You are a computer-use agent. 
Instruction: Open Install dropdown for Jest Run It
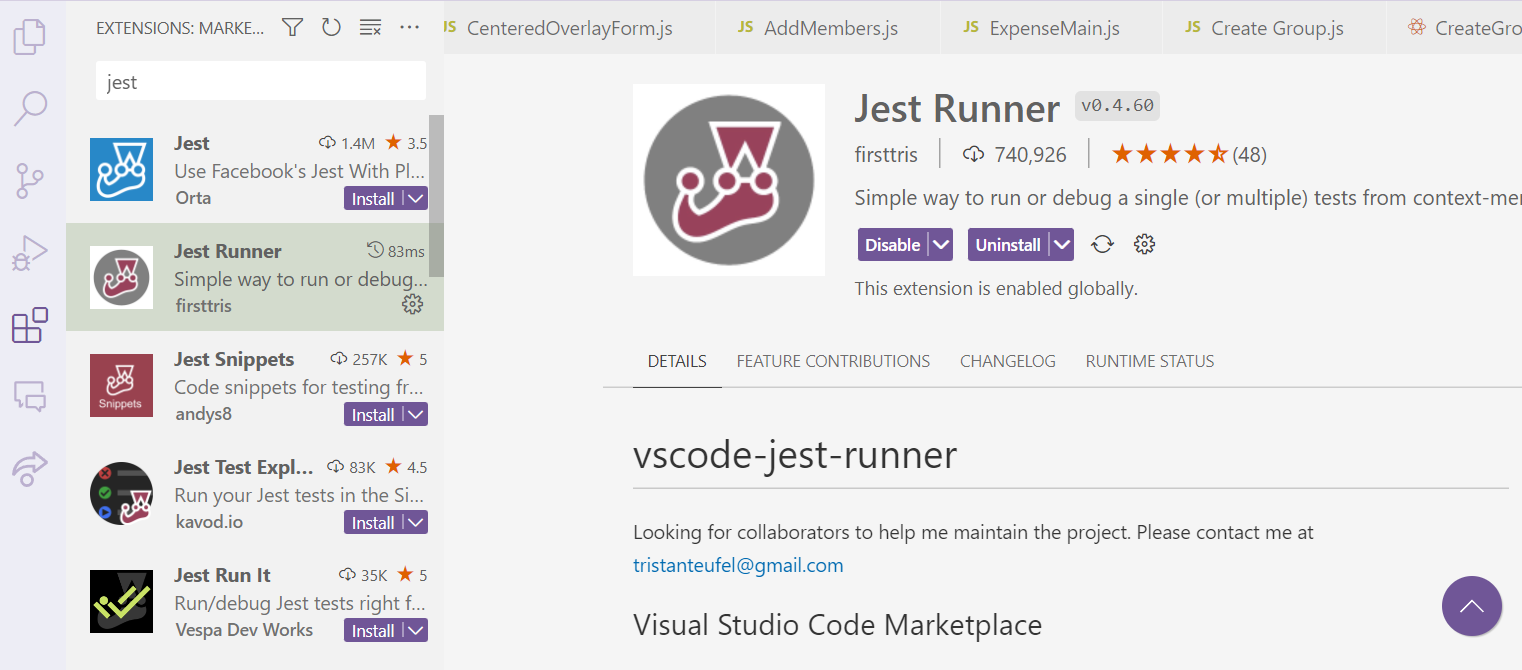pos(415,630)
